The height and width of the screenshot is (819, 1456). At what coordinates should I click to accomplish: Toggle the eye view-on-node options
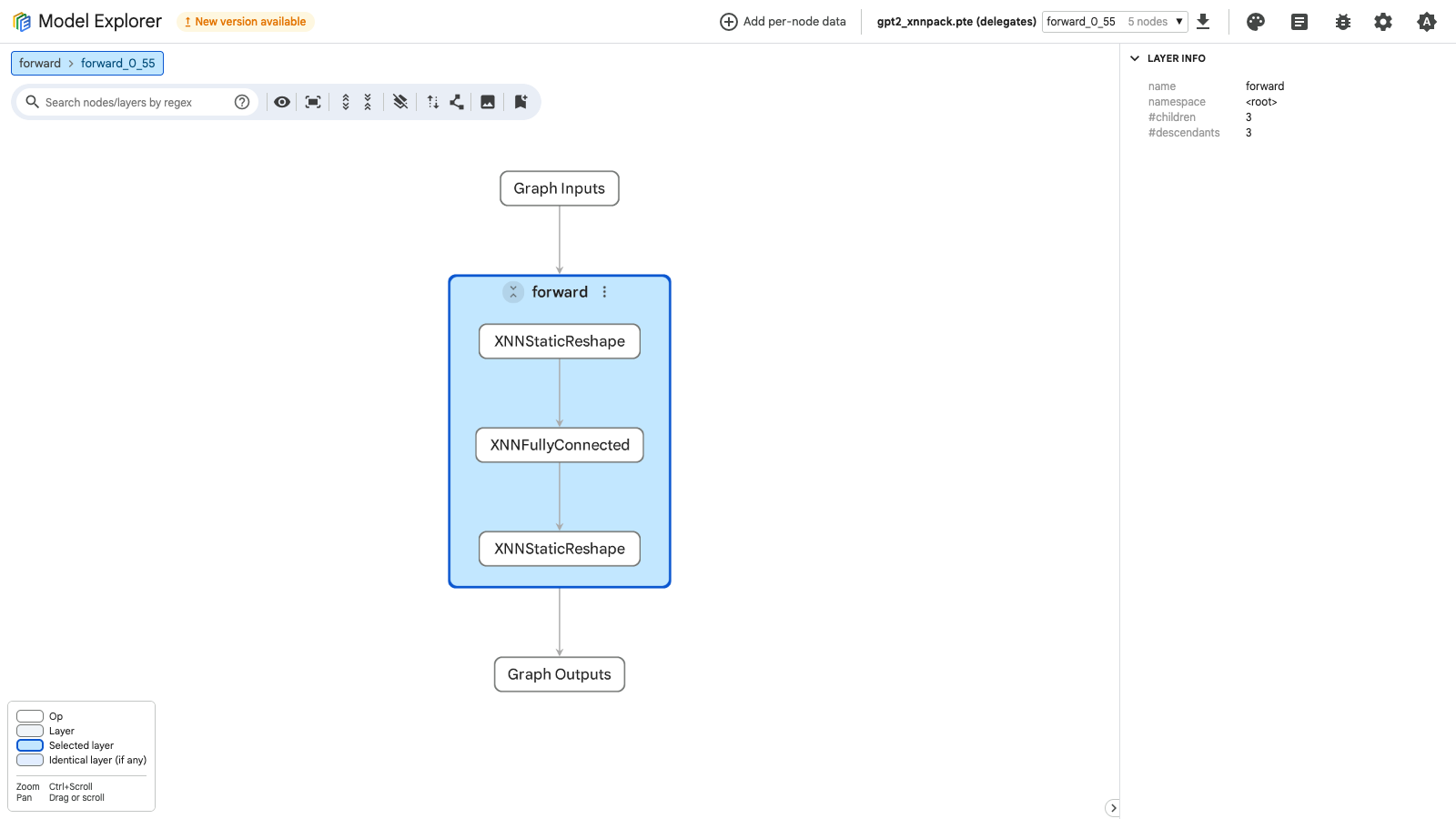(282, 102)
